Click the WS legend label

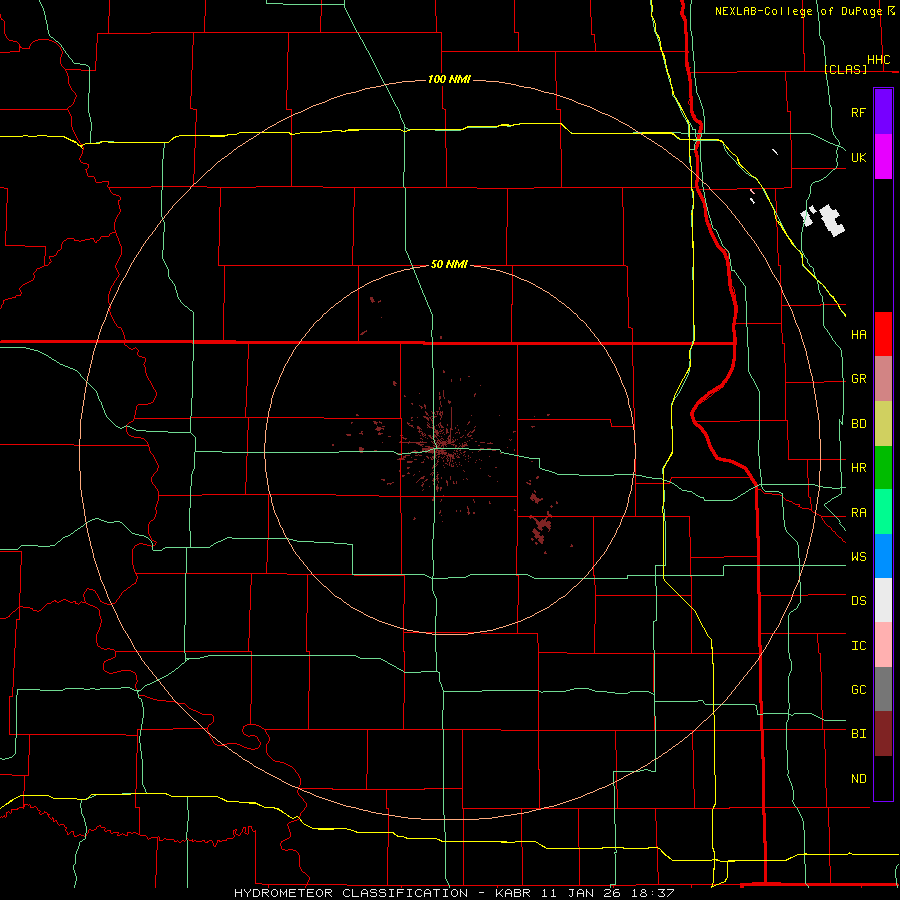click(858, 557)
